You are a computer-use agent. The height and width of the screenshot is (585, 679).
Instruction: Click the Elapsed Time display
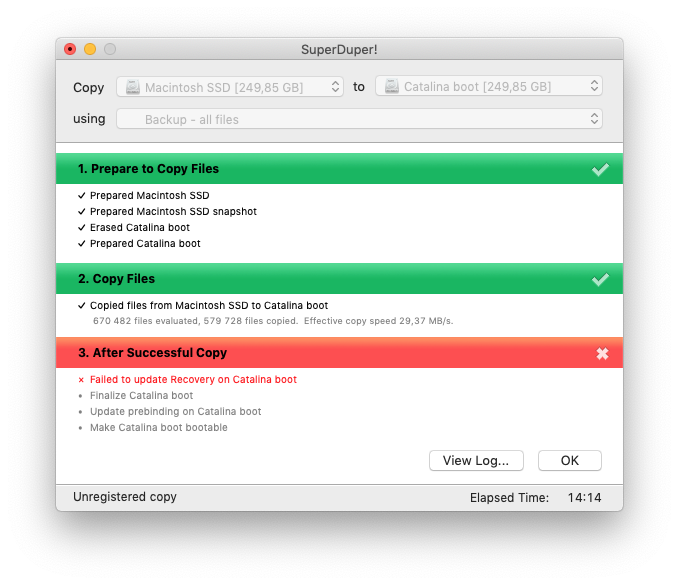coord(536,498)
